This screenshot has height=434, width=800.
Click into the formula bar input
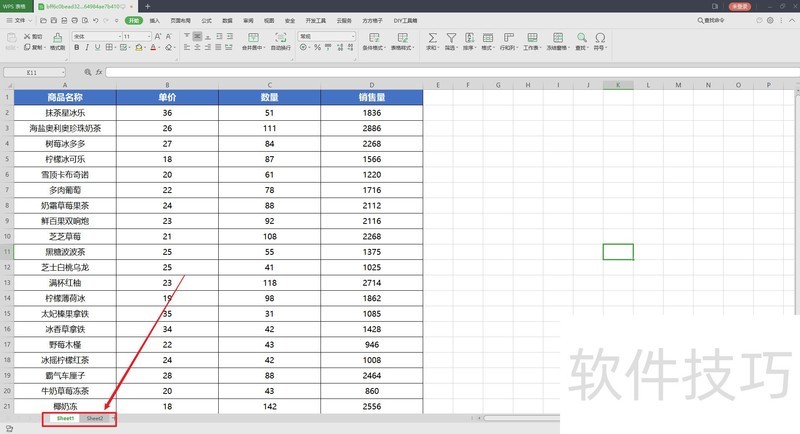click(452, 72)
